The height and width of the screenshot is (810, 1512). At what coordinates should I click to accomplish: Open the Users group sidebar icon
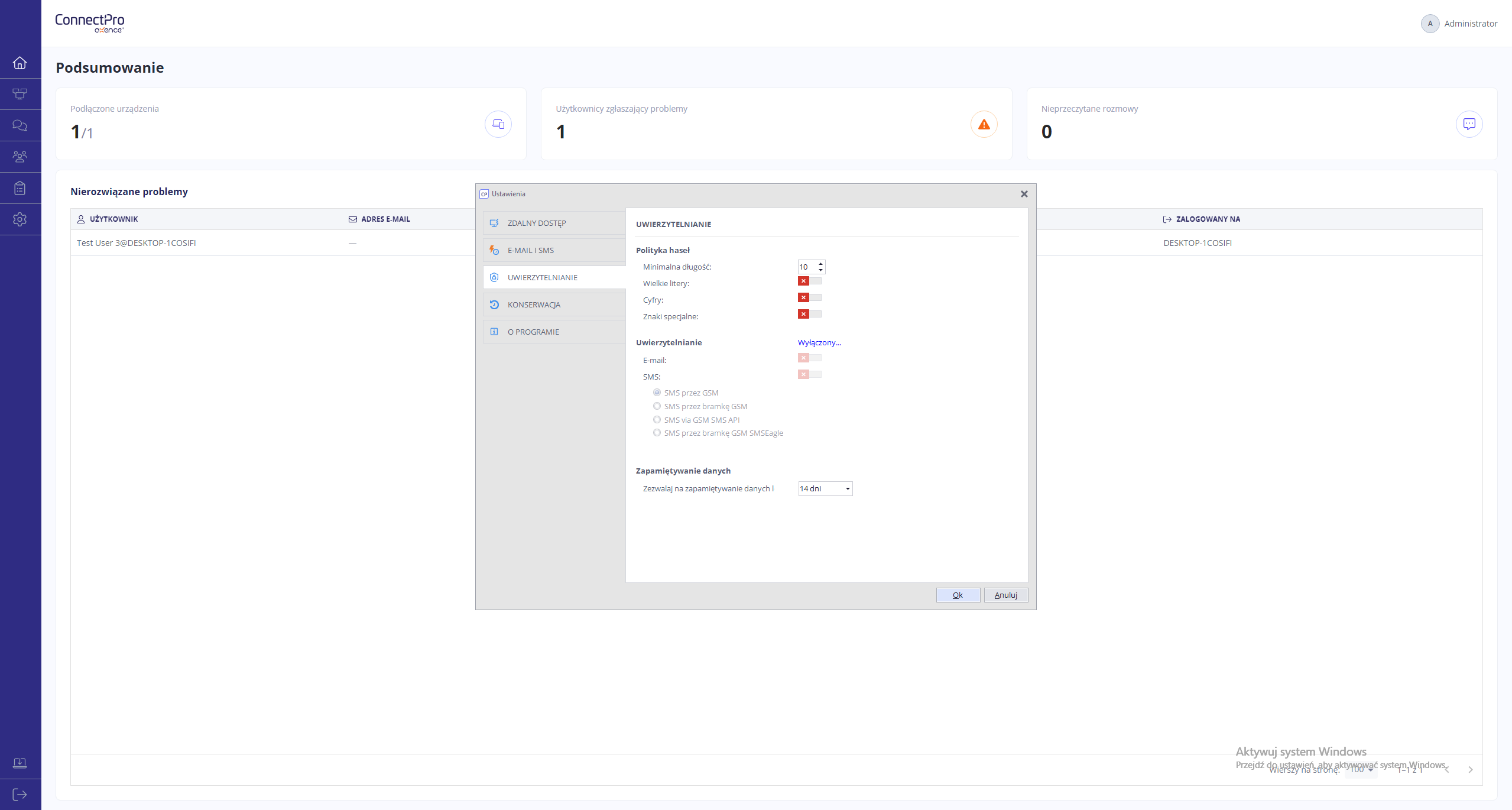[x=20, y=157]
